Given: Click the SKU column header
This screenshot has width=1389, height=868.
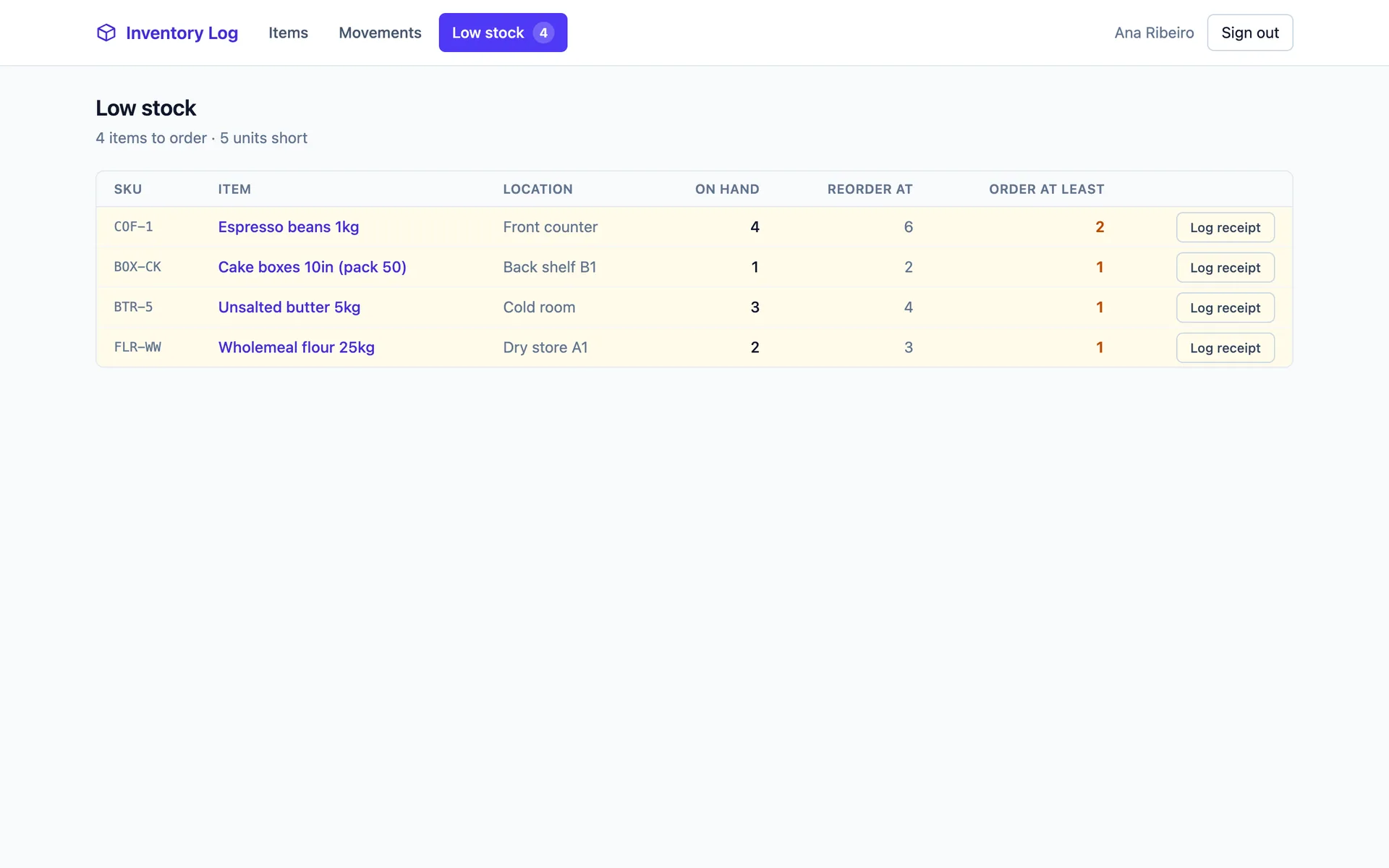Looking at the screenshot, I should pos(128,190).
